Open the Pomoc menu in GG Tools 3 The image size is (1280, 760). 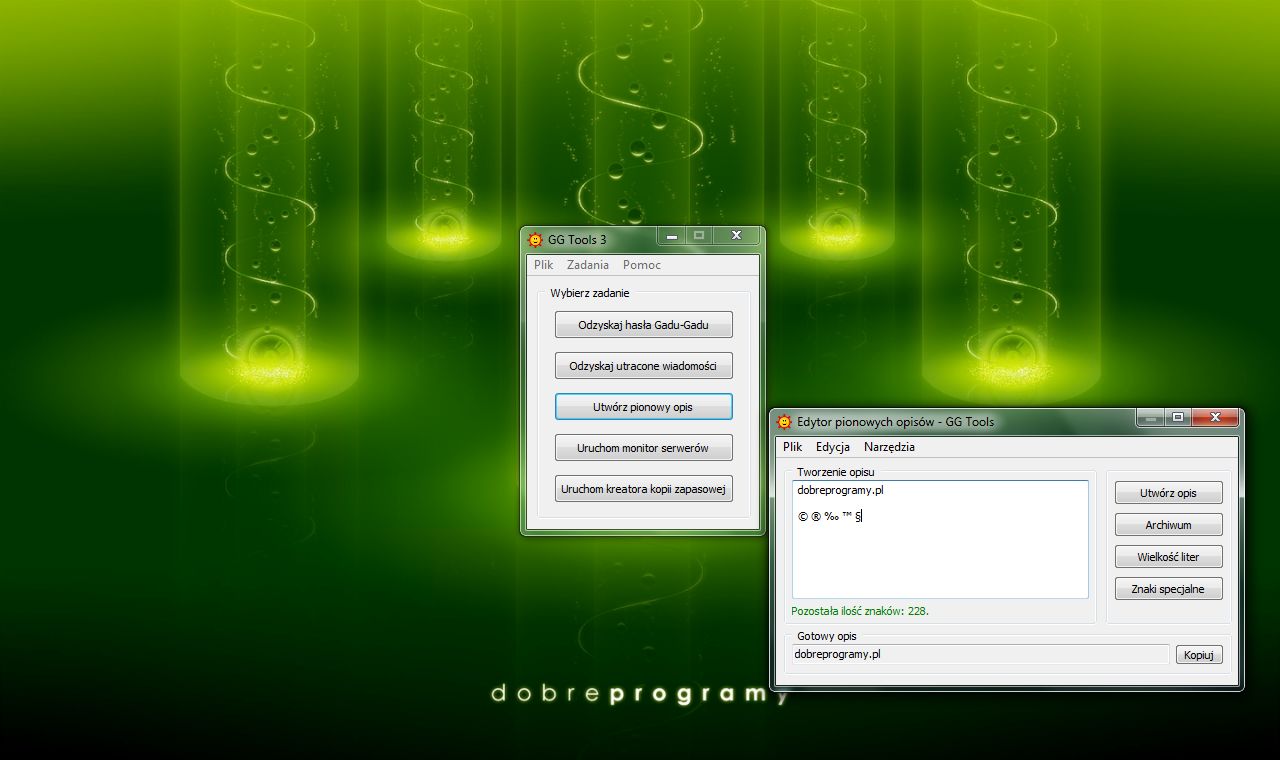click(642, 265)
